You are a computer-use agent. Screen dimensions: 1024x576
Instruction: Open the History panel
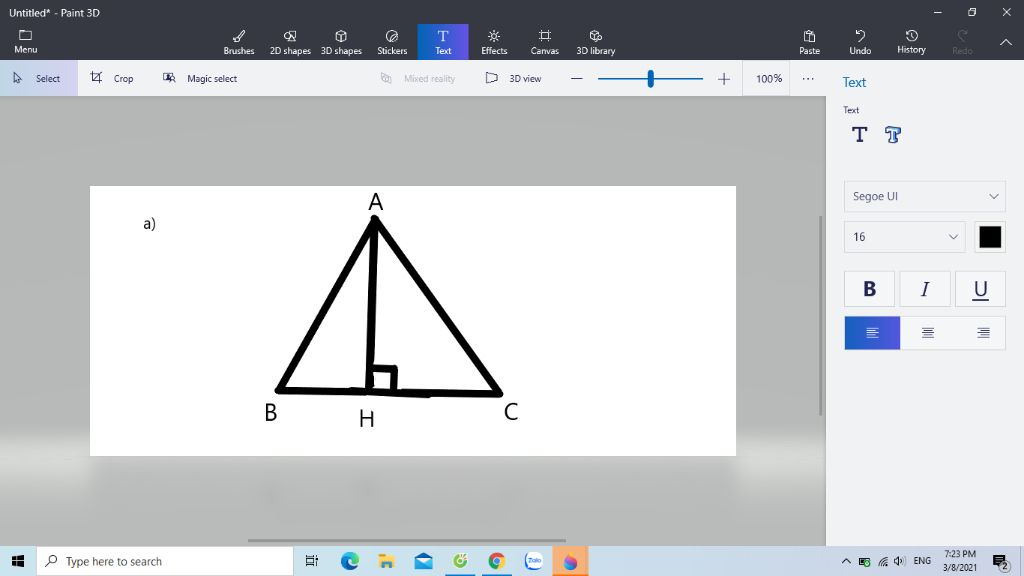911,42
